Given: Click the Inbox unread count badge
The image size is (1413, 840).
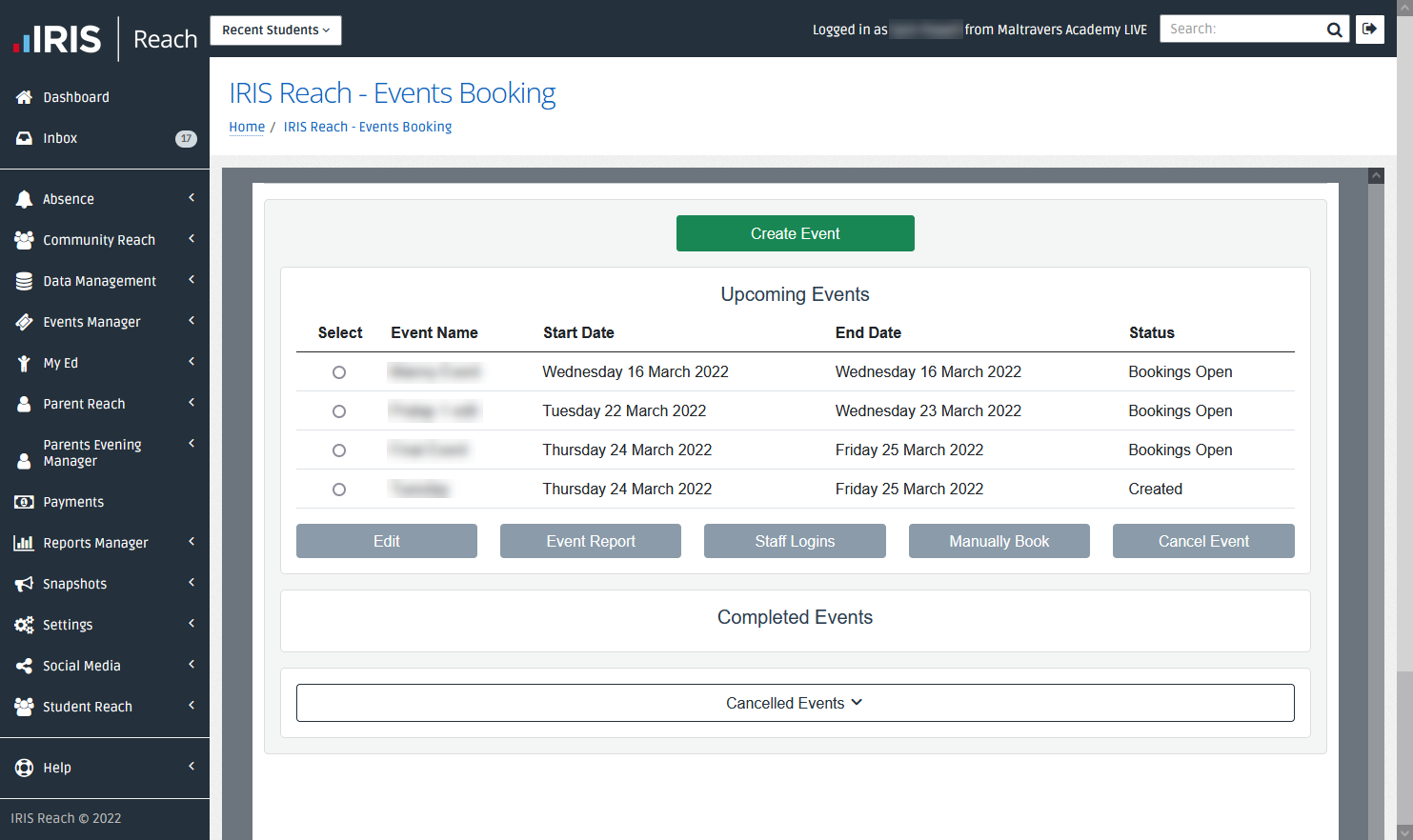Looking at the screenshot, I should [186, 139].
